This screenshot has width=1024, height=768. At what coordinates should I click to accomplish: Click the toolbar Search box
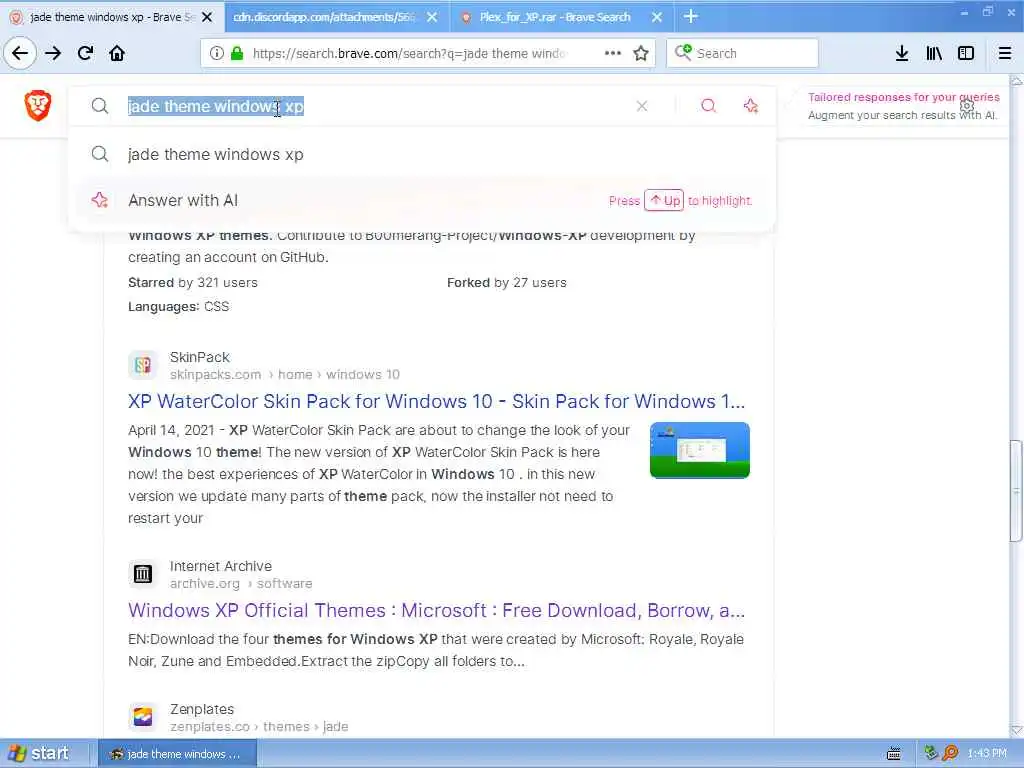tap(742, 53)
